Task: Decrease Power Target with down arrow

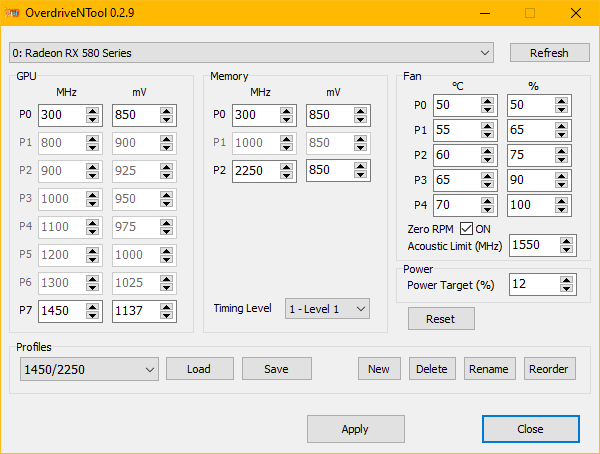Action: tap(566, 289)
